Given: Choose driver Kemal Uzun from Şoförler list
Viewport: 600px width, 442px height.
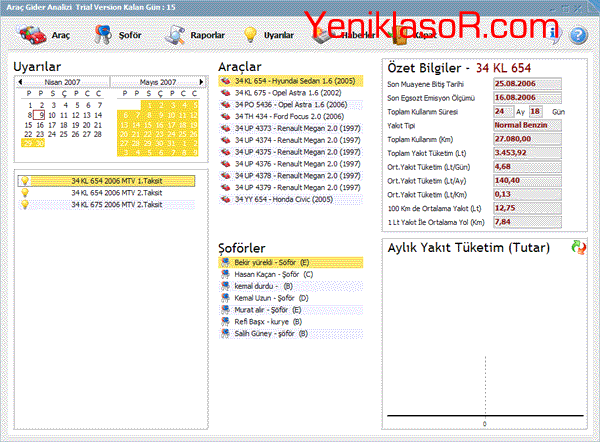Looking at the screenshot, I should (271, 298).
